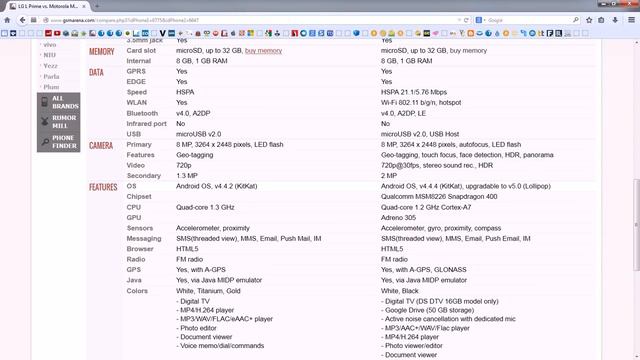
Task: Open the address bar history dropdown arrow
Action: click(x=459, y=20)
